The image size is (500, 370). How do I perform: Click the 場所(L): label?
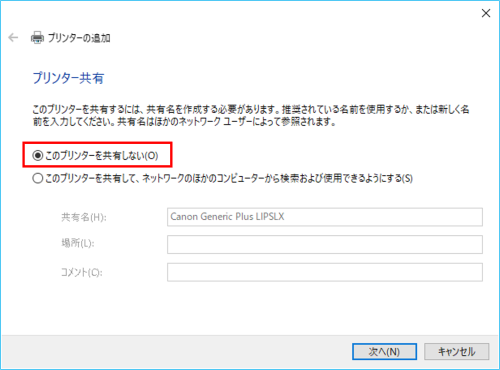[78, 243]
